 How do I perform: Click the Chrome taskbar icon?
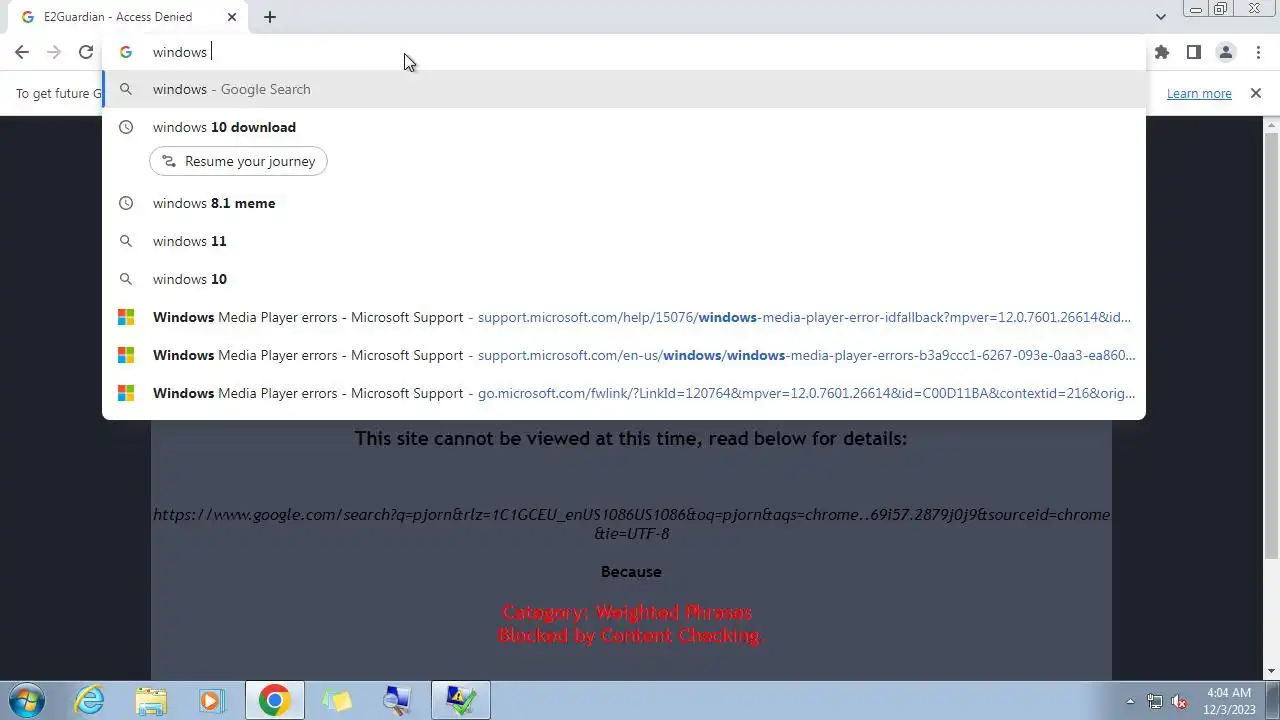click(274, 700)
